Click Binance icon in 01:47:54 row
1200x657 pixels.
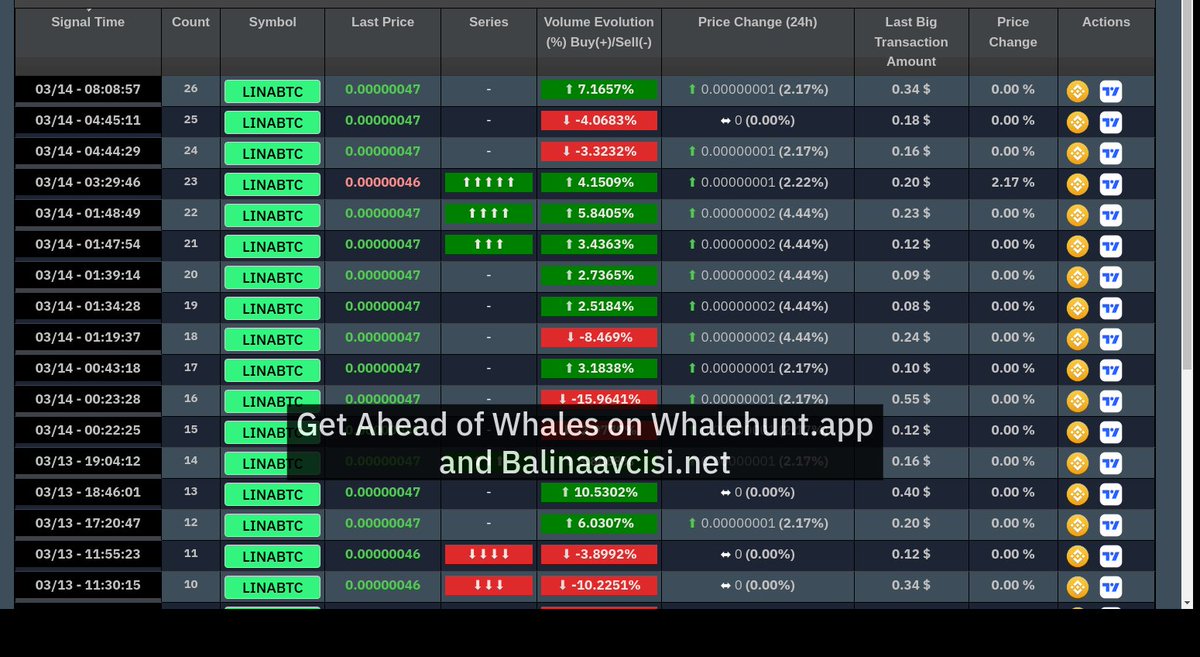pos(1077,246)
